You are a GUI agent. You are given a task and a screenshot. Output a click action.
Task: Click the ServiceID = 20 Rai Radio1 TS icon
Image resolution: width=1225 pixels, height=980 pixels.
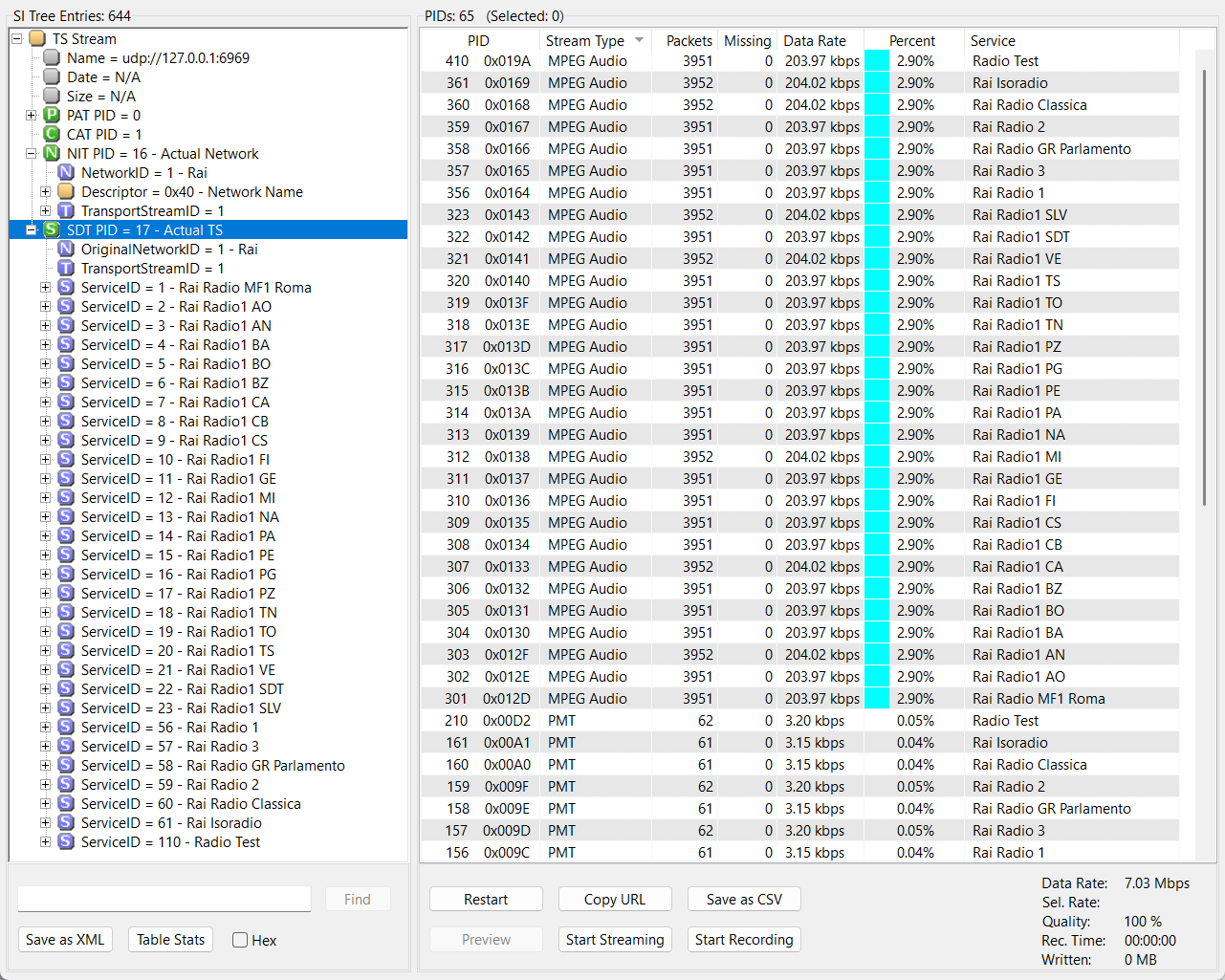click(66, 651)
